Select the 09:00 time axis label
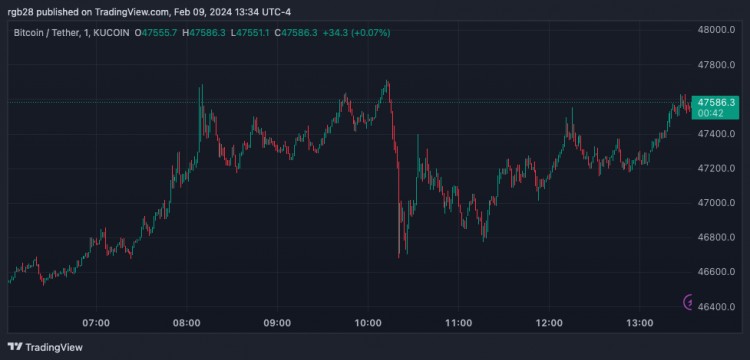 tap(277, 323)
